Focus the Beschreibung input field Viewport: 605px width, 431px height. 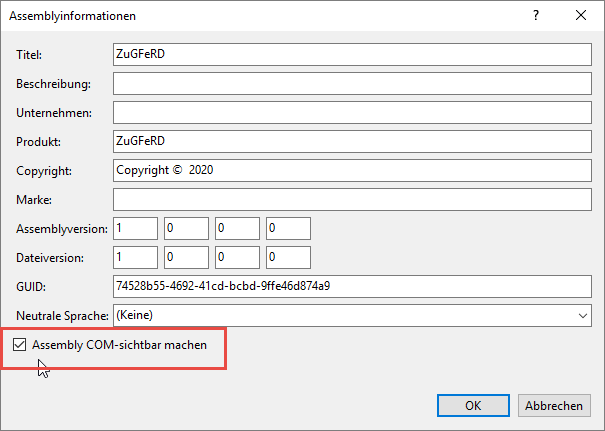click(354, 83)
